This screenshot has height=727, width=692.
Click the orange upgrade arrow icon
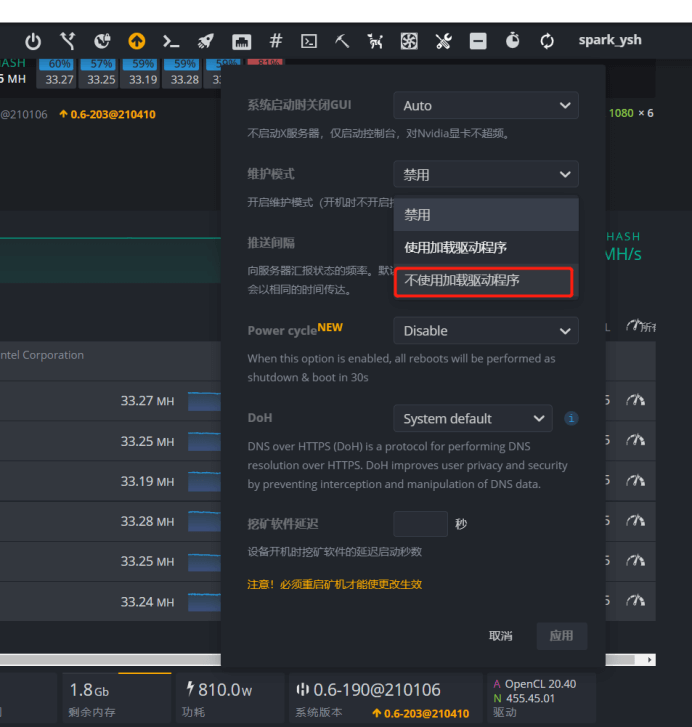137,41
